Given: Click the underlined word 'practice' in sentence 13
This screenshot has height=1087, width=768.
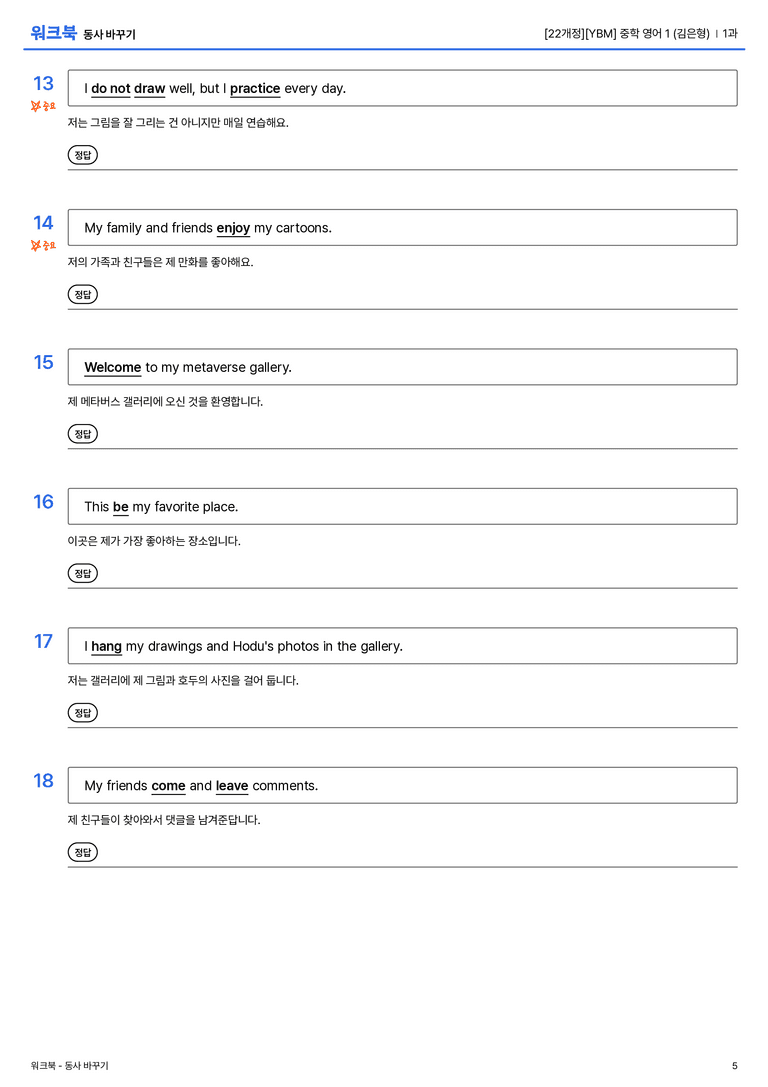Looking at the screenshot, I should 255,89.
